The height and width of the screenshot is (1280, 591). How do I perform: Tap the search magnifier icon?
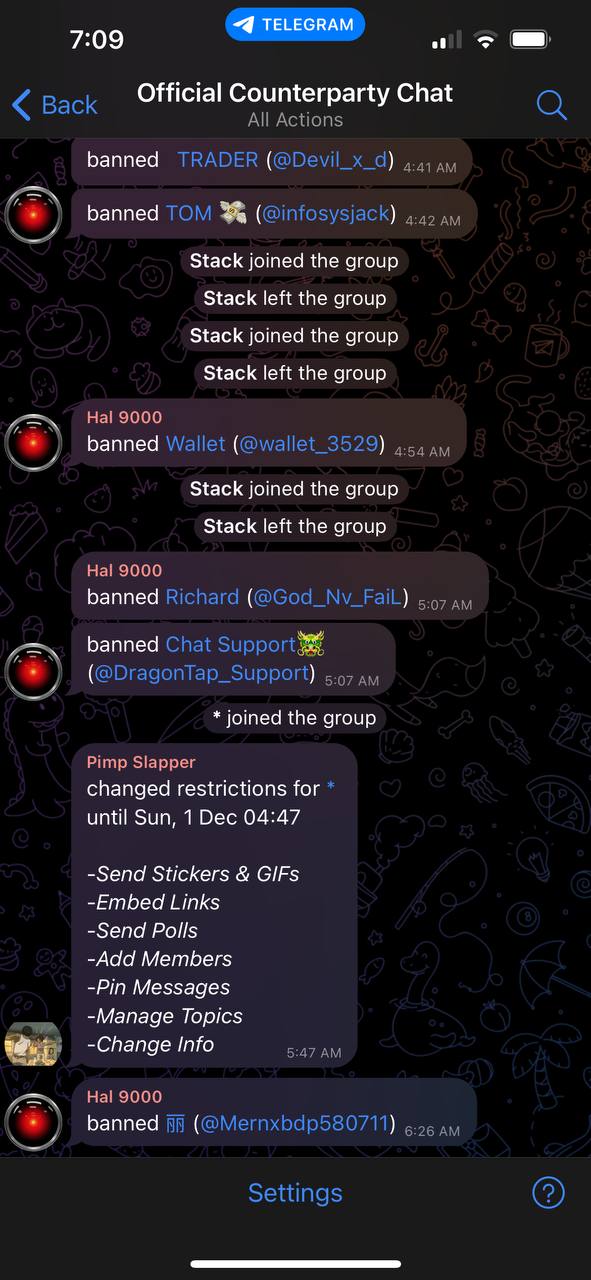(x=551, y=104)
